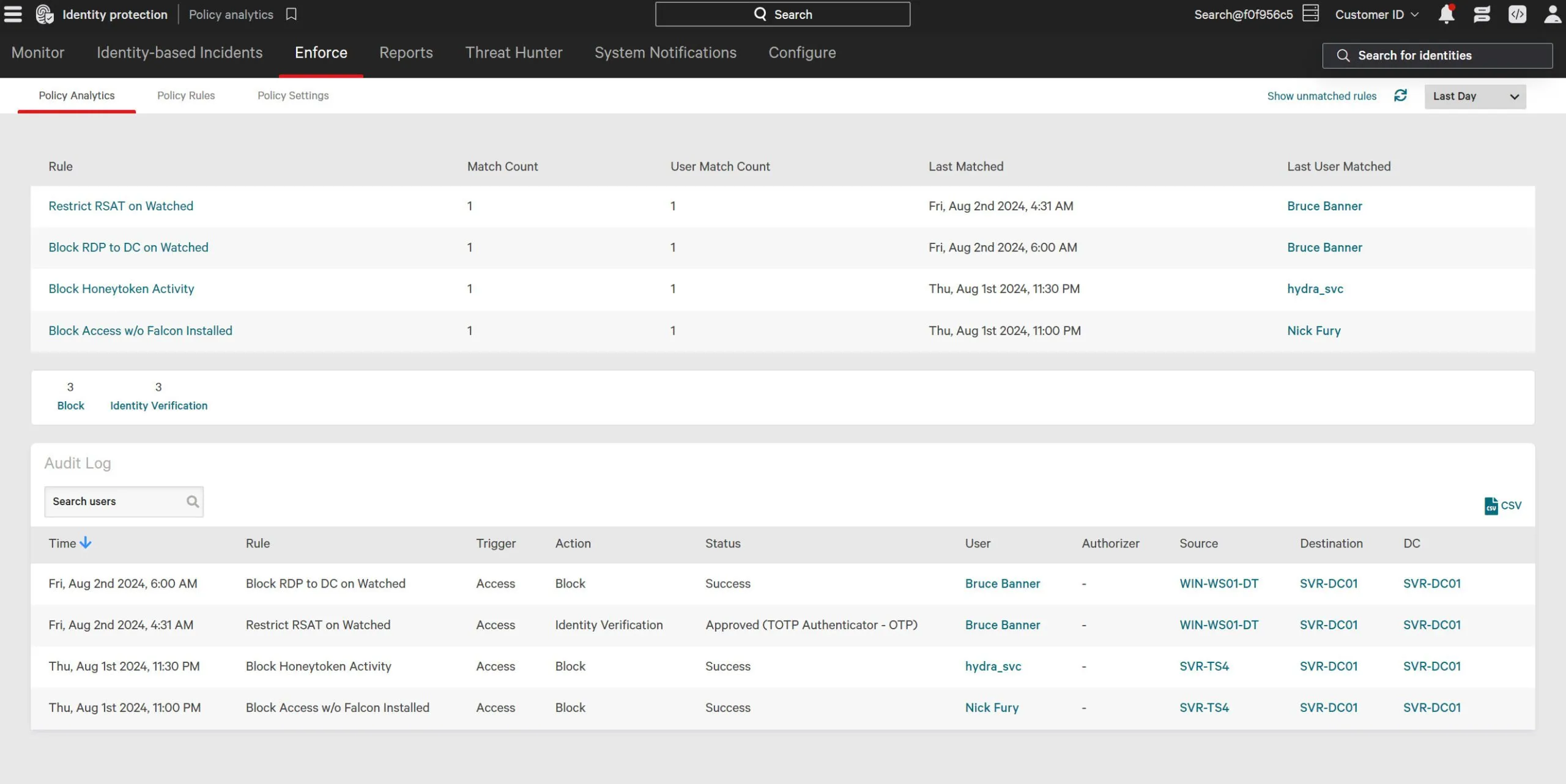
Task: Click the Identity protection breadcrumb
Action: (x=114, y=15)
